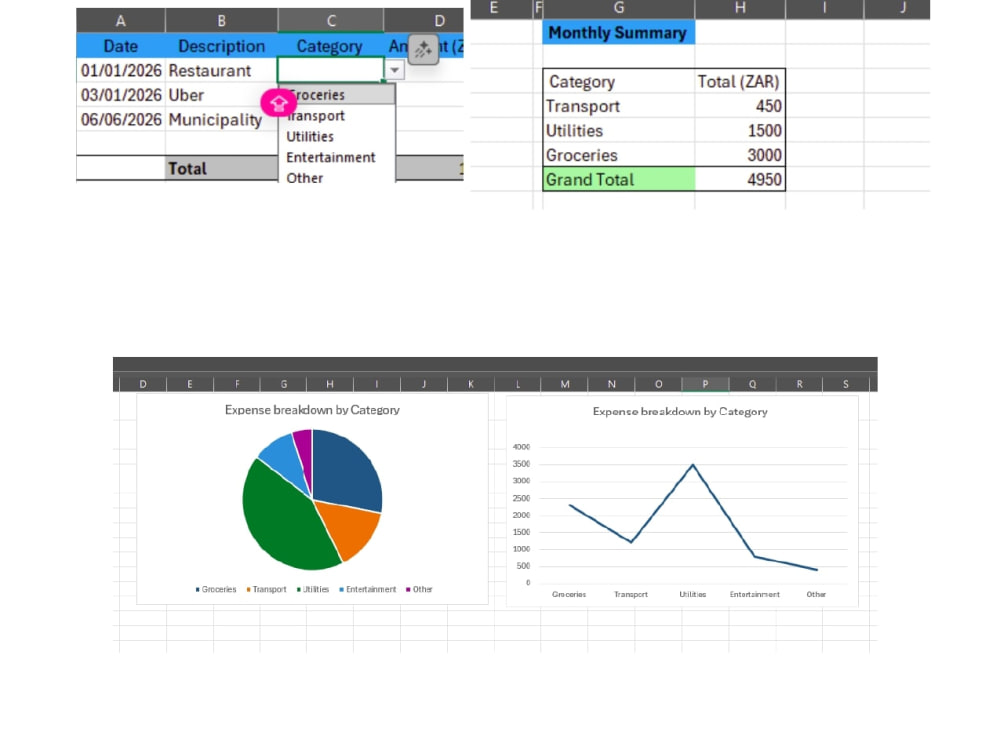Click the Monthly Summary title cell
Viewport: 1000px width, 750px height.
pyautogui.click(x=618, y=33)
